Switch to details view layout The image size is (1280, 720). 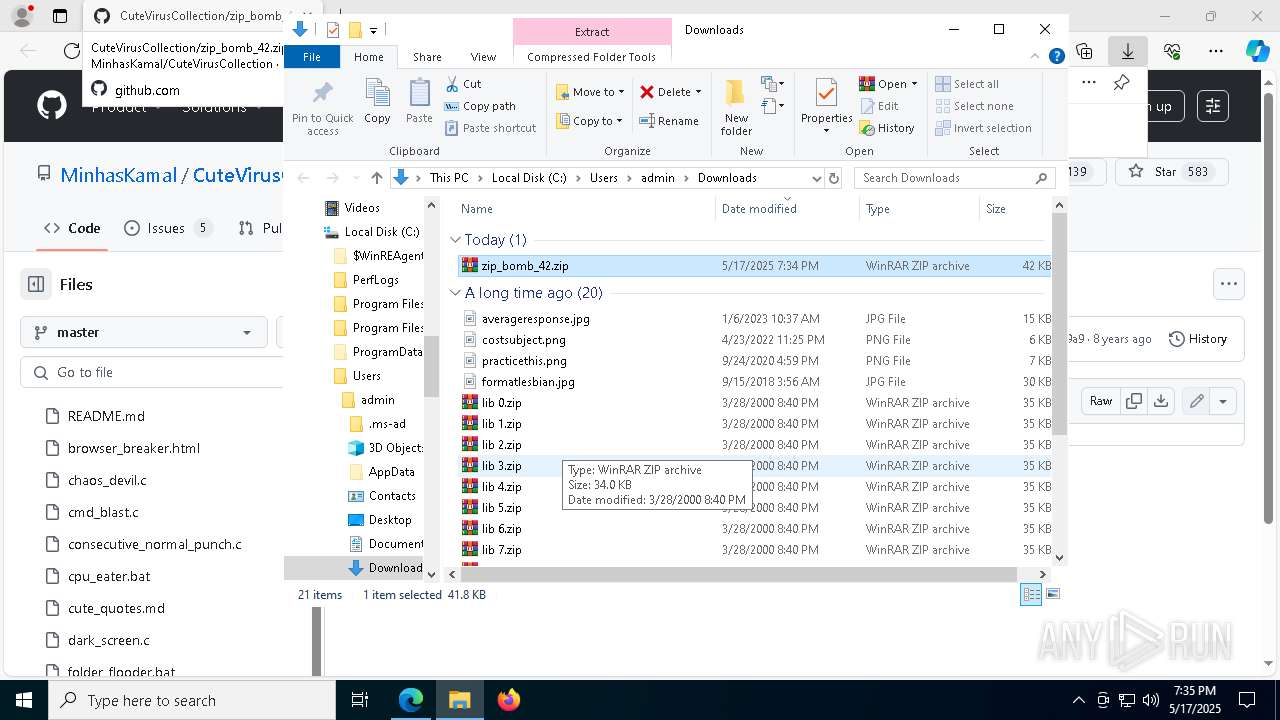click(x=1031, y=594)
